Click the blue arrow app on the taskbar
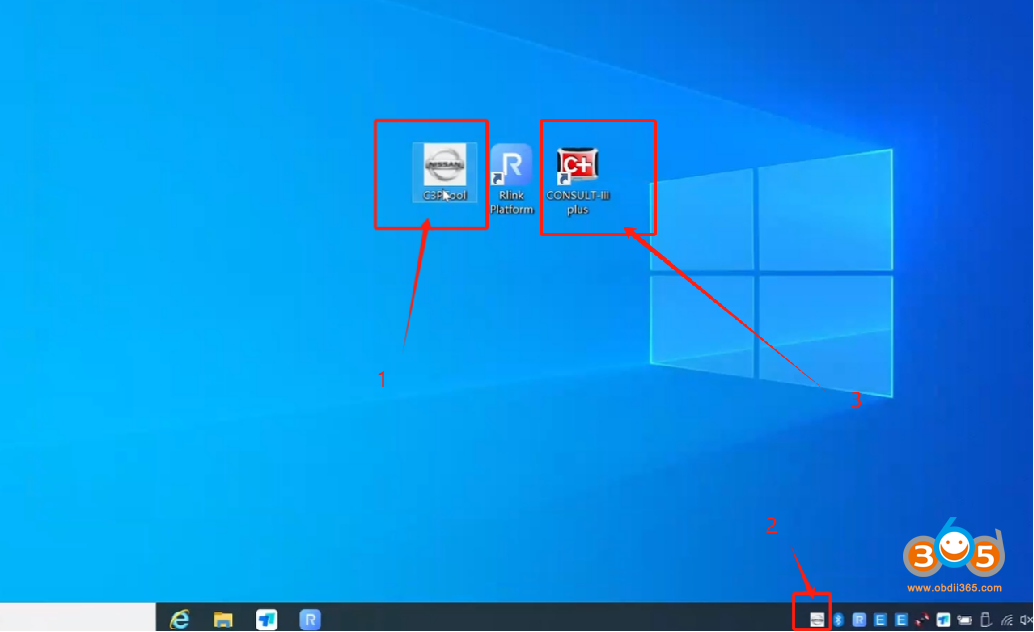 tap(266, 620)
